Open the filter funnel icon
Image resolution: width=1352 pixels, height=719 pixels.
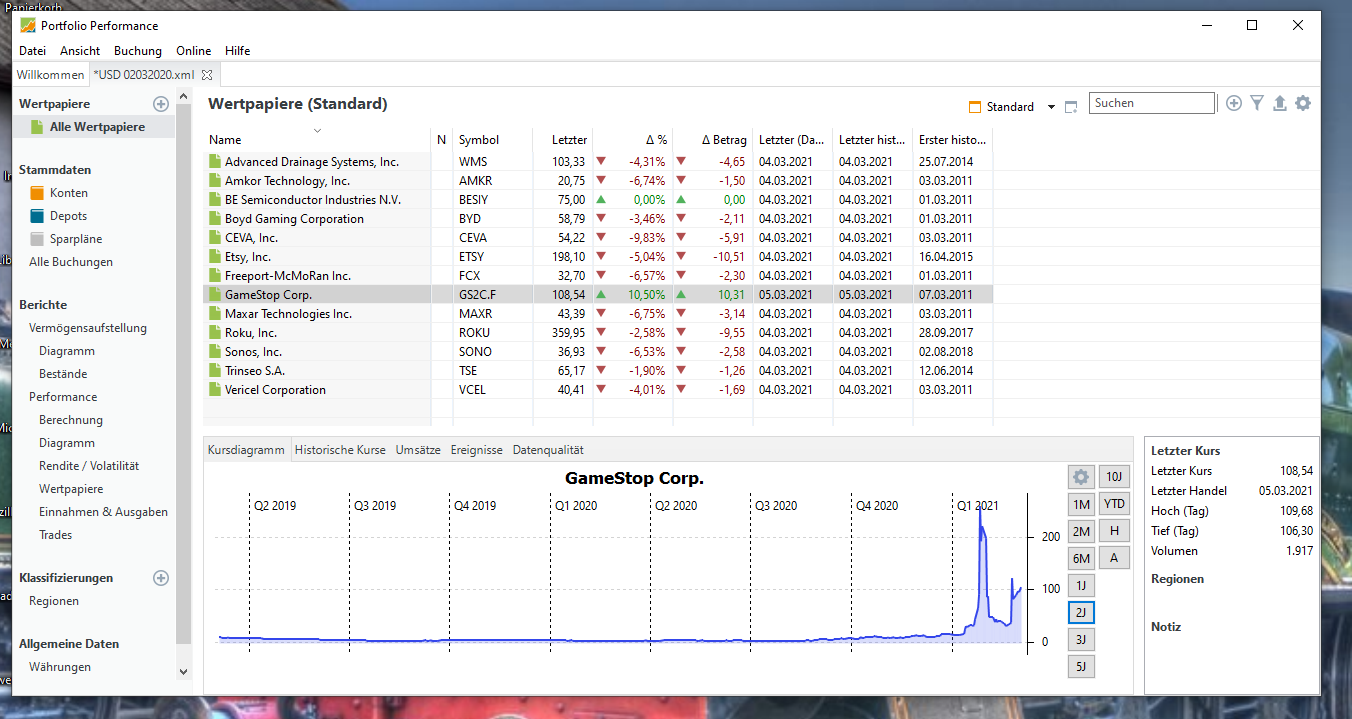(1257, 103)
